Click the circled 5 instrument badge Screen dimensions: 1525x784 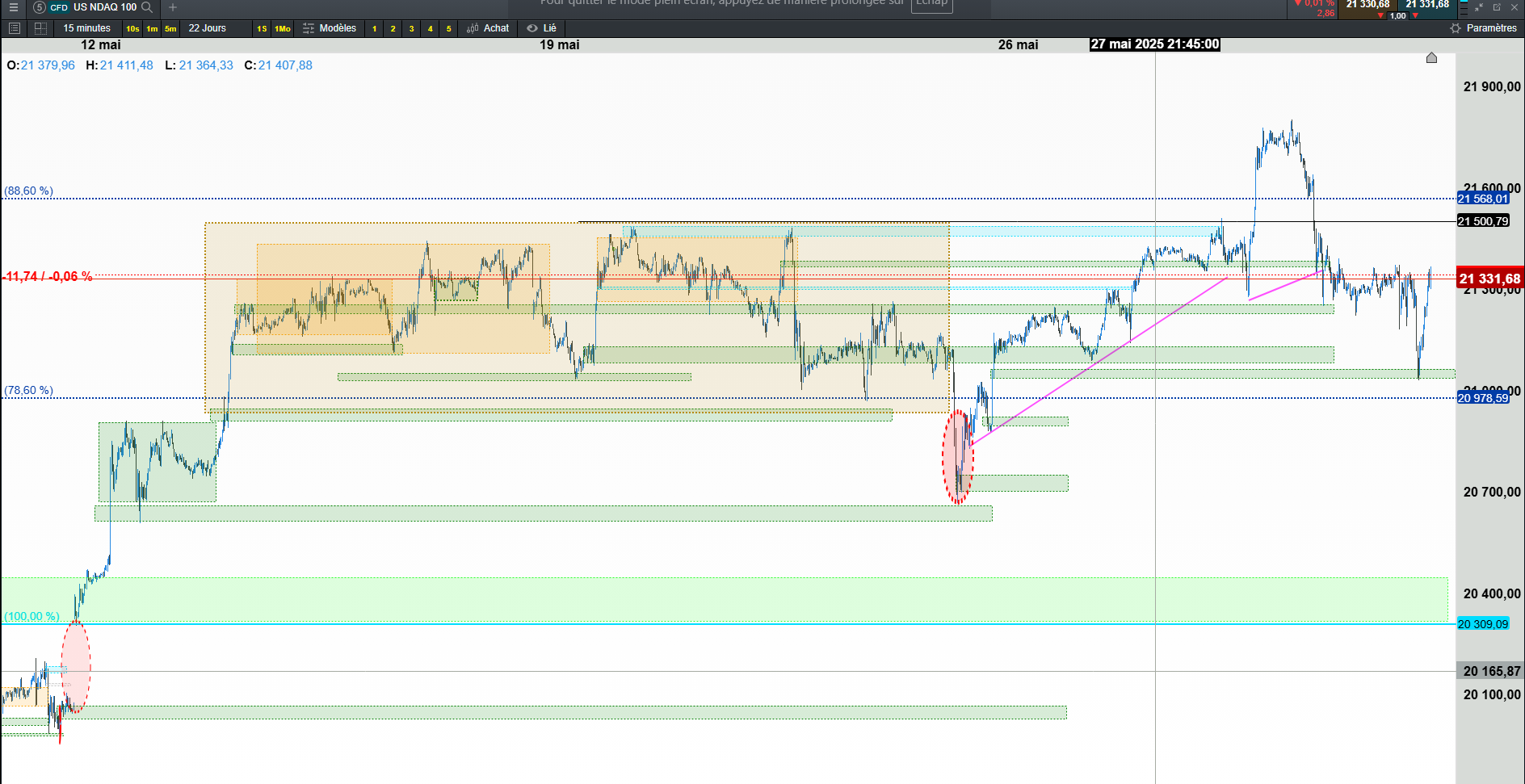tap(39, 7)
